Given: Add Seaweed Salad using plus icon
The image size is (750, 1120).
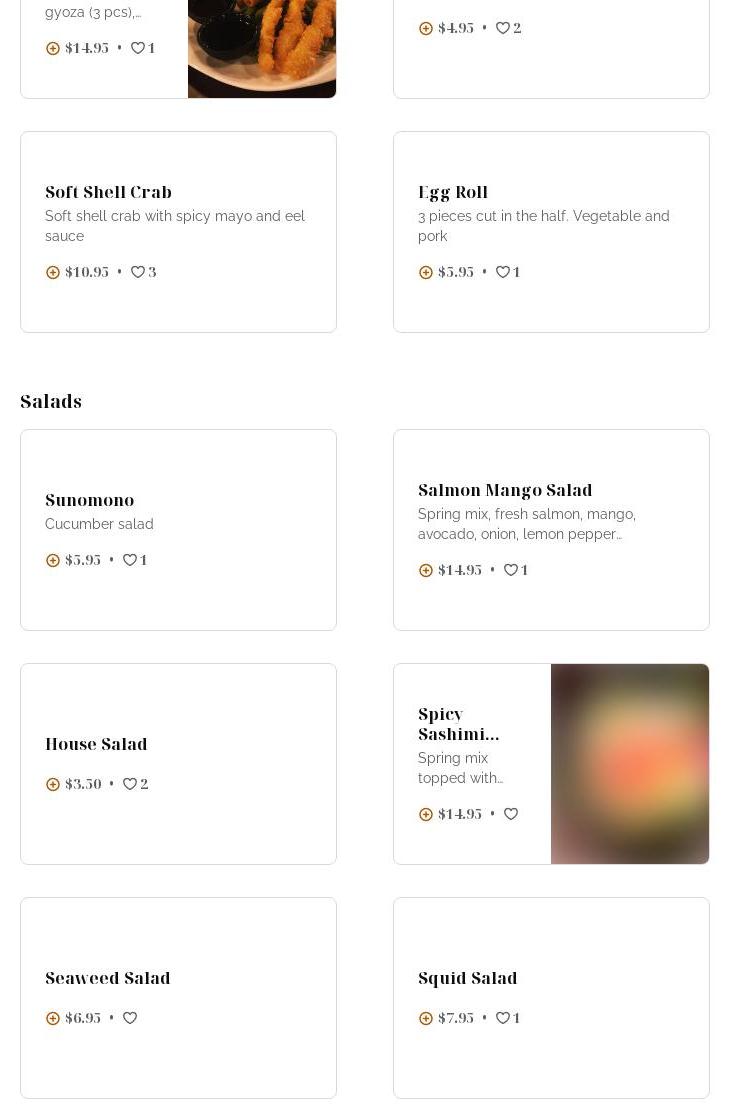Looking at the screenshot, I should point(53,1018).
